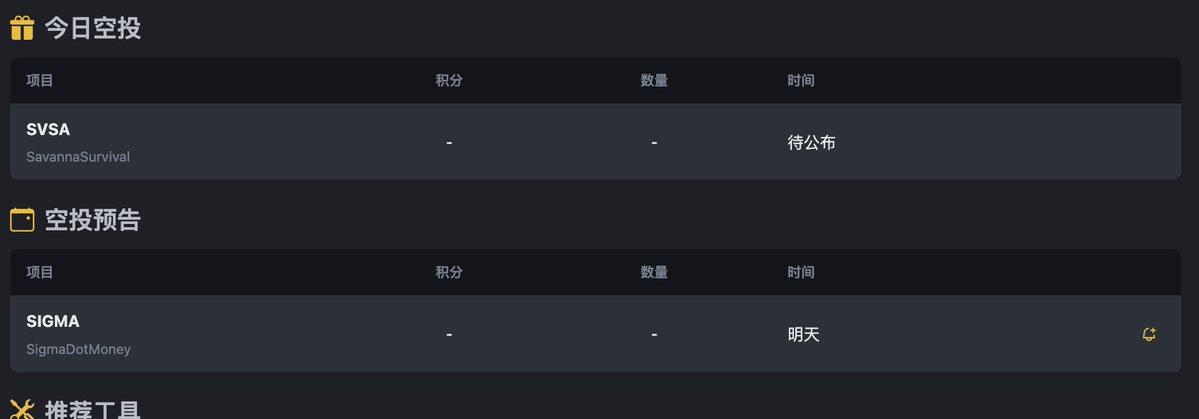Click 项目 column header in 空投预告 table

click(40, 272)
